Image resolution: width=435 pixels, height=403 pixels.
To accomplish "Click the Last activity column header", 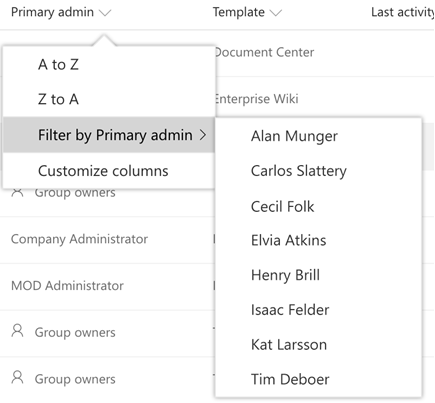I will 403,12.
